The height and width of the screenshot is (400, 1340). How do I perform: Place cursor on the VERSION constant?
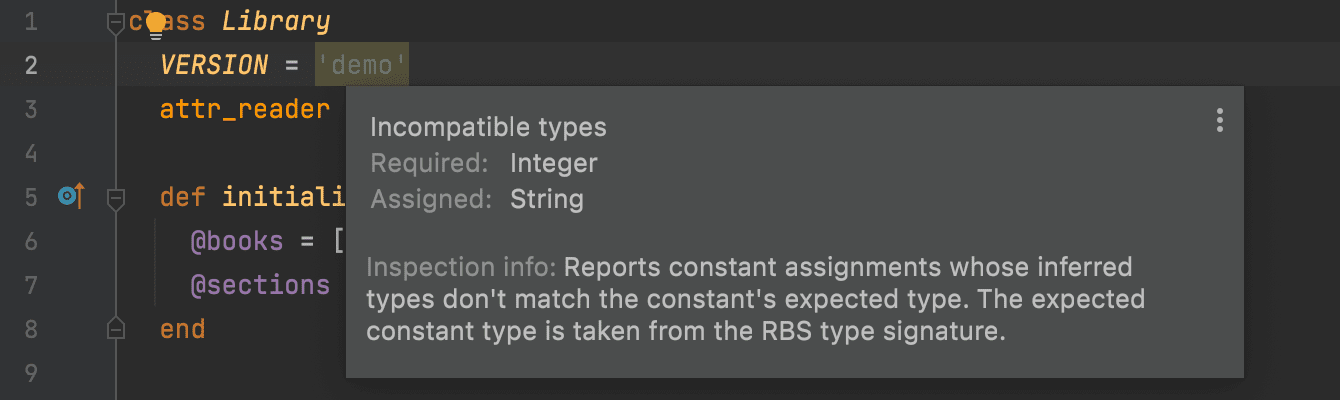coord(214,66)
